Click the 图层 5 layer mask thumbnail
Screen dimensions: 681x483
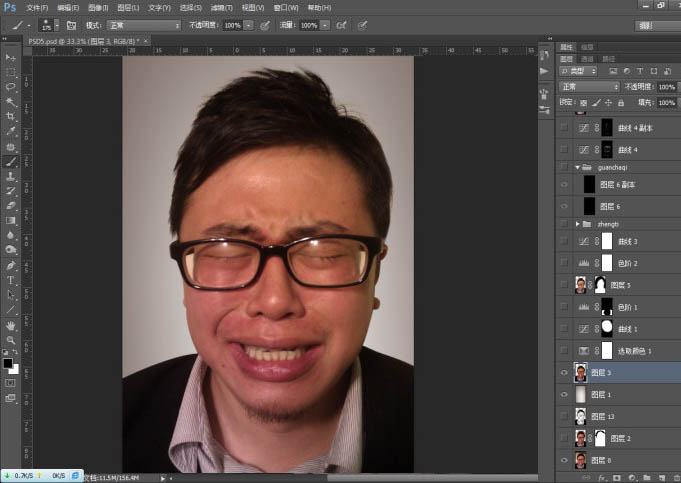(600, 285)
